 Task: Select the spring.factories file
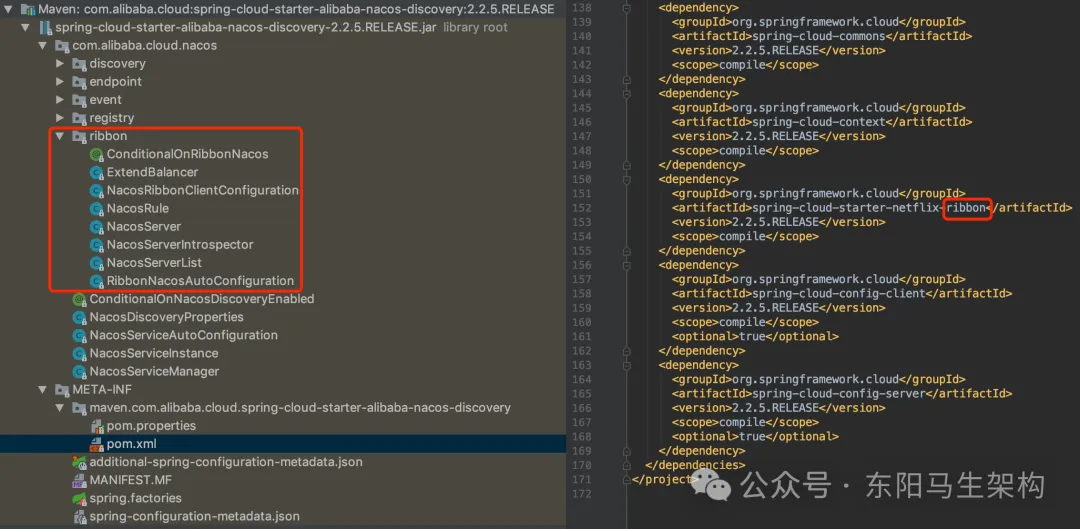(136, 498)
